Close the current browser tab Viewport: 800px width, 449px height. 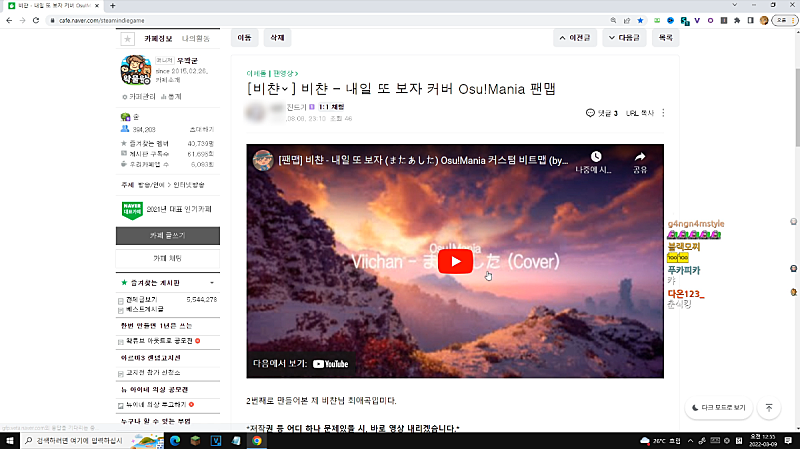point(96,6)
